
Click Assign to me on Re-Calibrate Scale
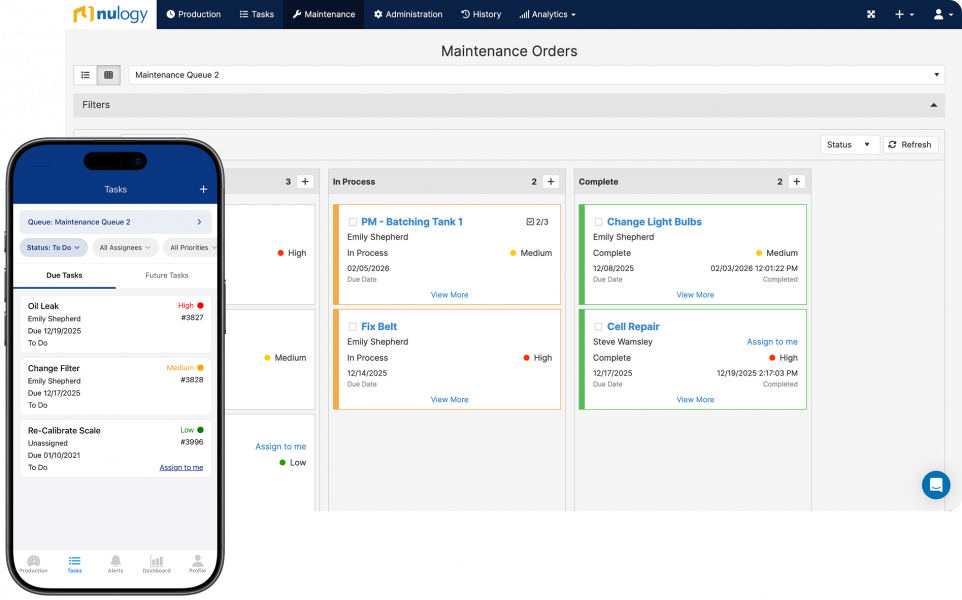point(181,467)
